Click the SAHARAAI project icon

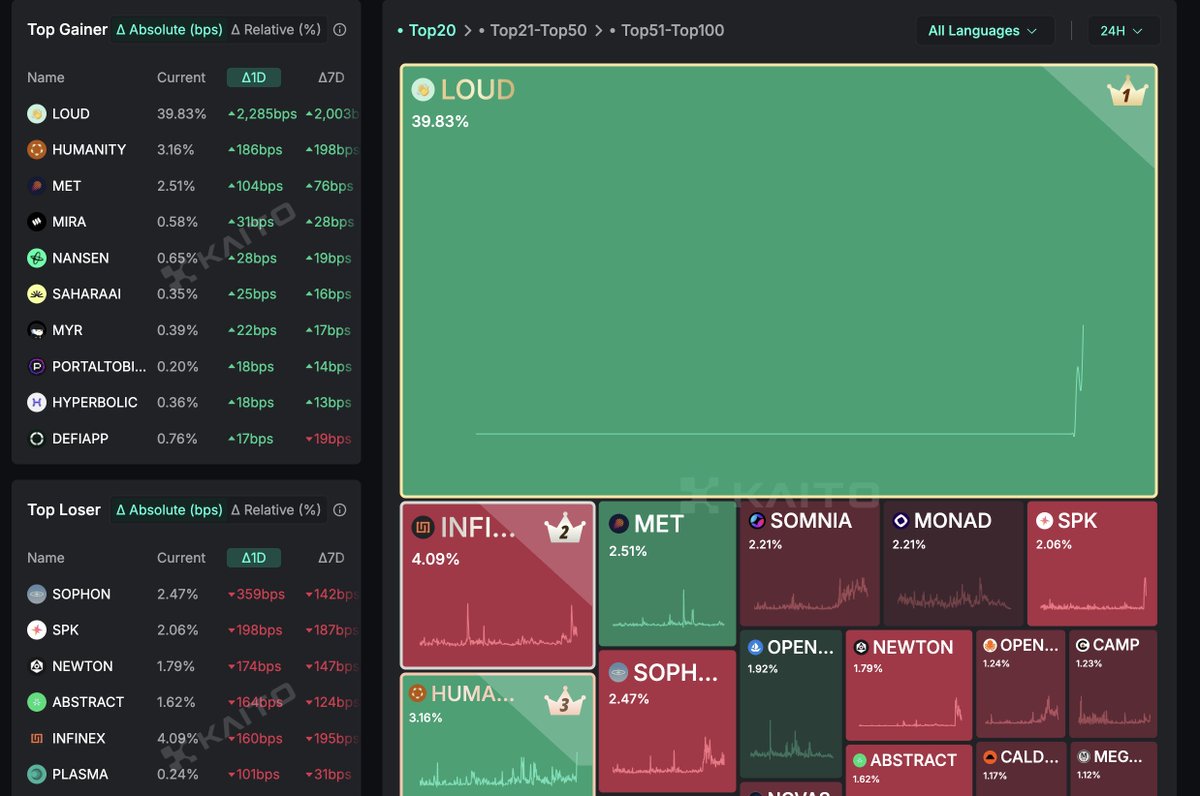point(37,294)
